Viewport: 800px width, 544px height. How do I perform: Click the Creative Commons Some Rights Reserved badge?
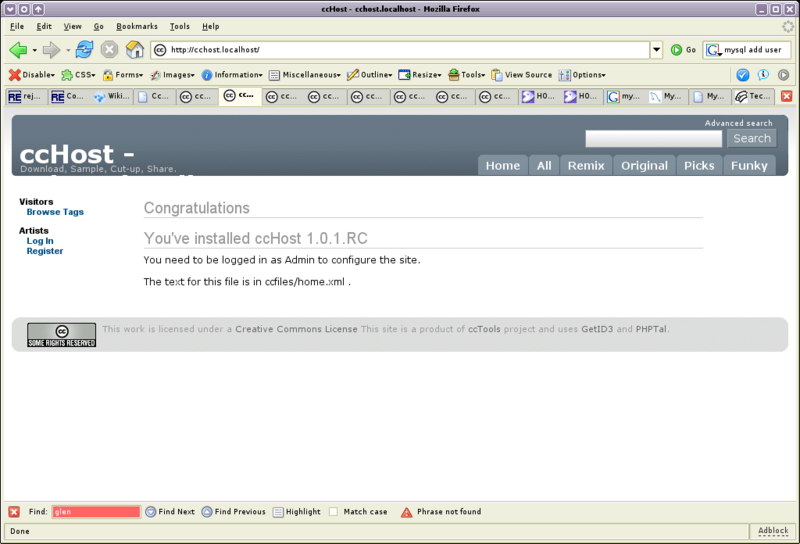click(61, 335)
